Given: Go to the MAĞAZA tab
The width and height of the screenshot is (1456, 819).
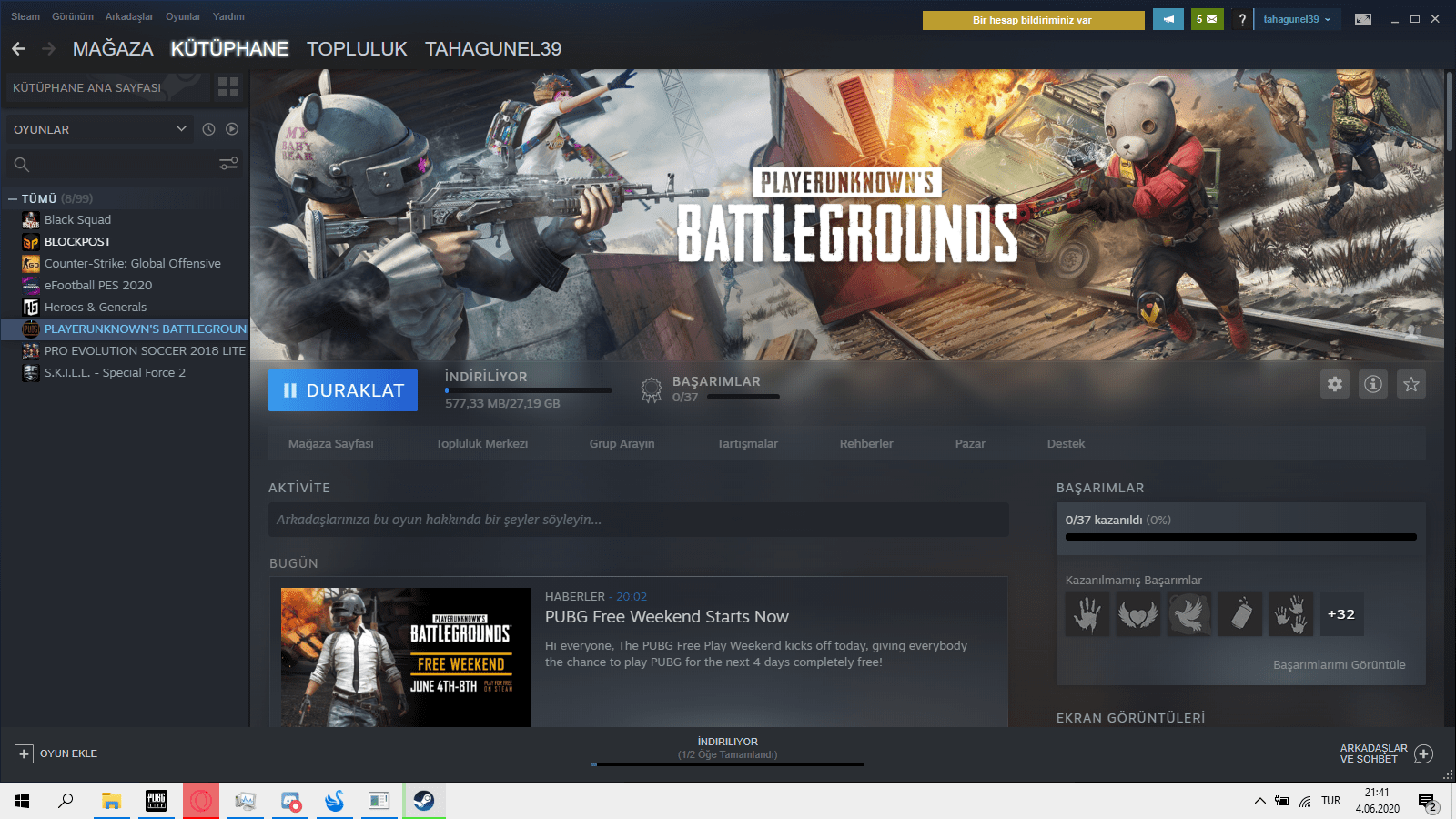Looking at the screenshot, I should (x=113, y=49).
